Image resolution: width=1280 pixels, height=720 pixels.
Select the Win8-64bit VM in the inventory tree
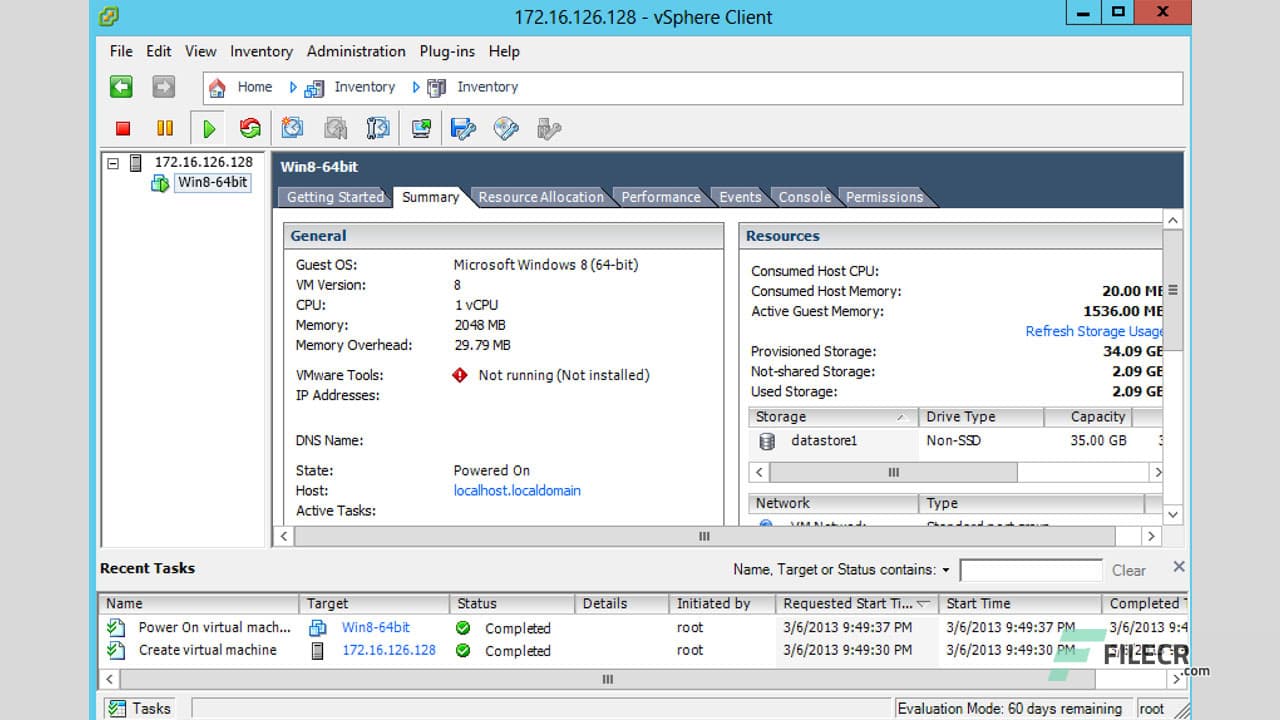[212, 182]
